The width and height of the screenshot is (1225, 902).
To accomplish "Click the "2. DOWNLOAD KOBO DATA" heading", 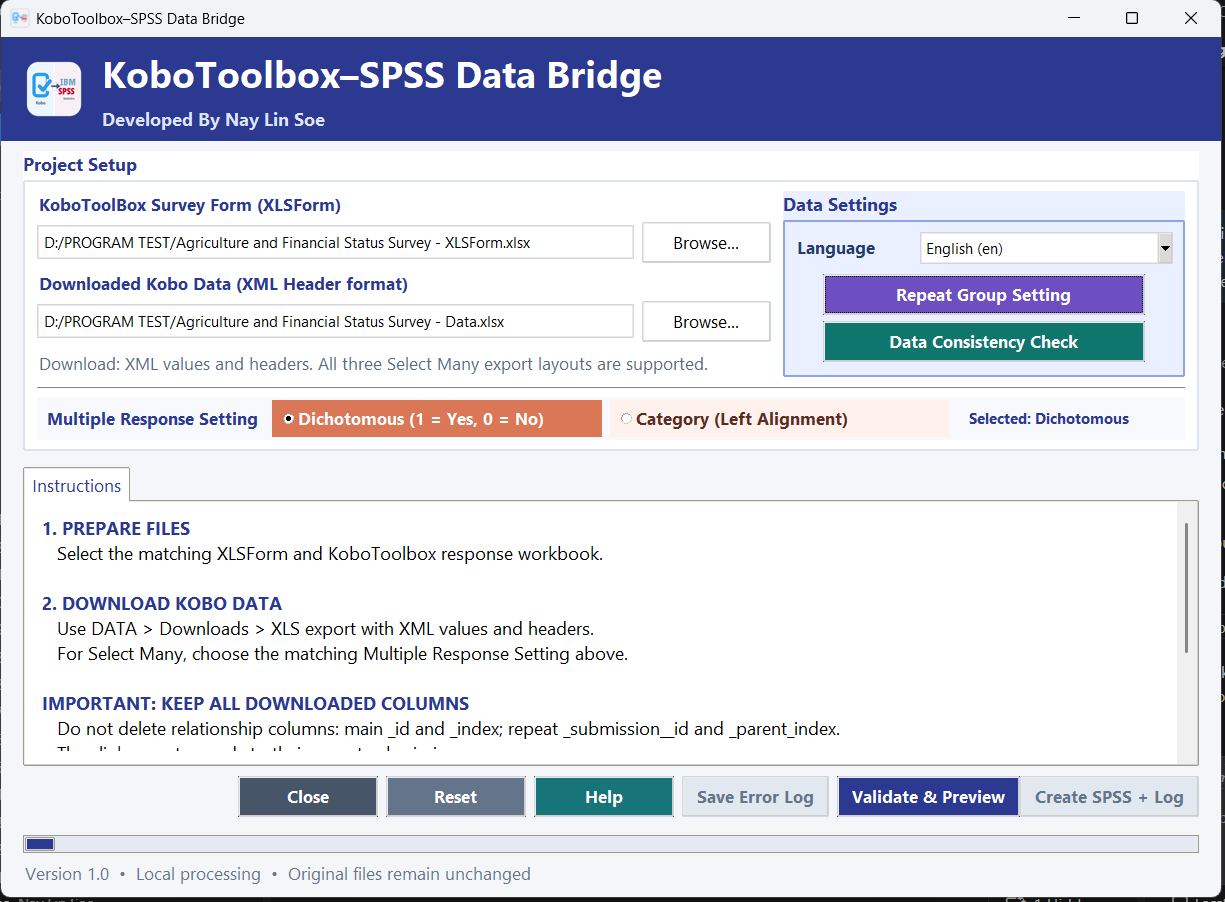I will 162,604.
